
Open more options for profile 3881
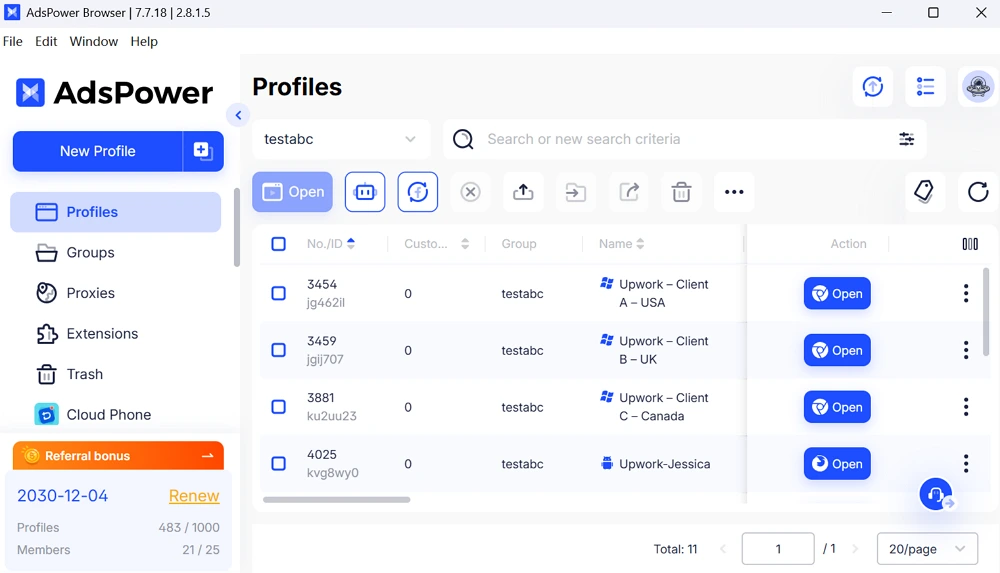tap(966, 407)
